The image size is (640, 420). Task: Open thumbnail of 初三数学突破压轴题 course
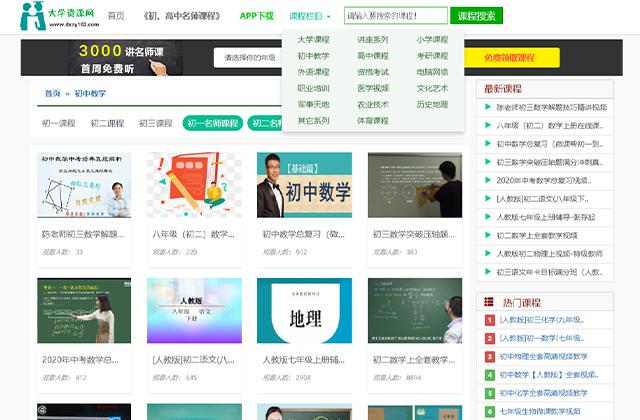(415, 185)
